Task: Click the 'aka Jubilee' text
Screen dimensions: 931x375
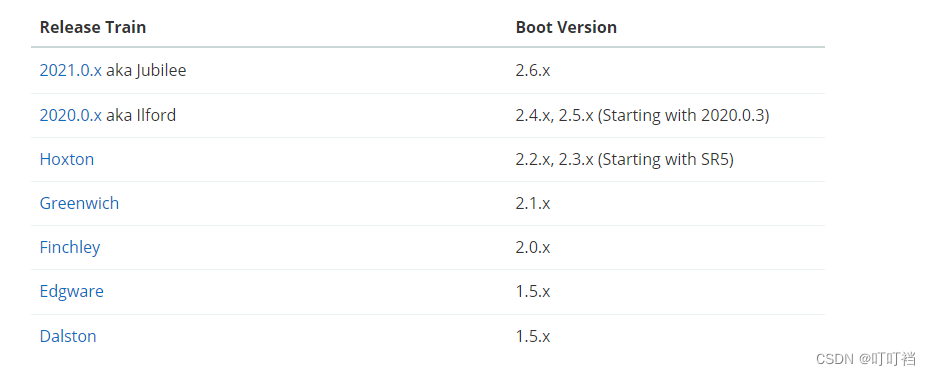Action: (x=146, y=71)
